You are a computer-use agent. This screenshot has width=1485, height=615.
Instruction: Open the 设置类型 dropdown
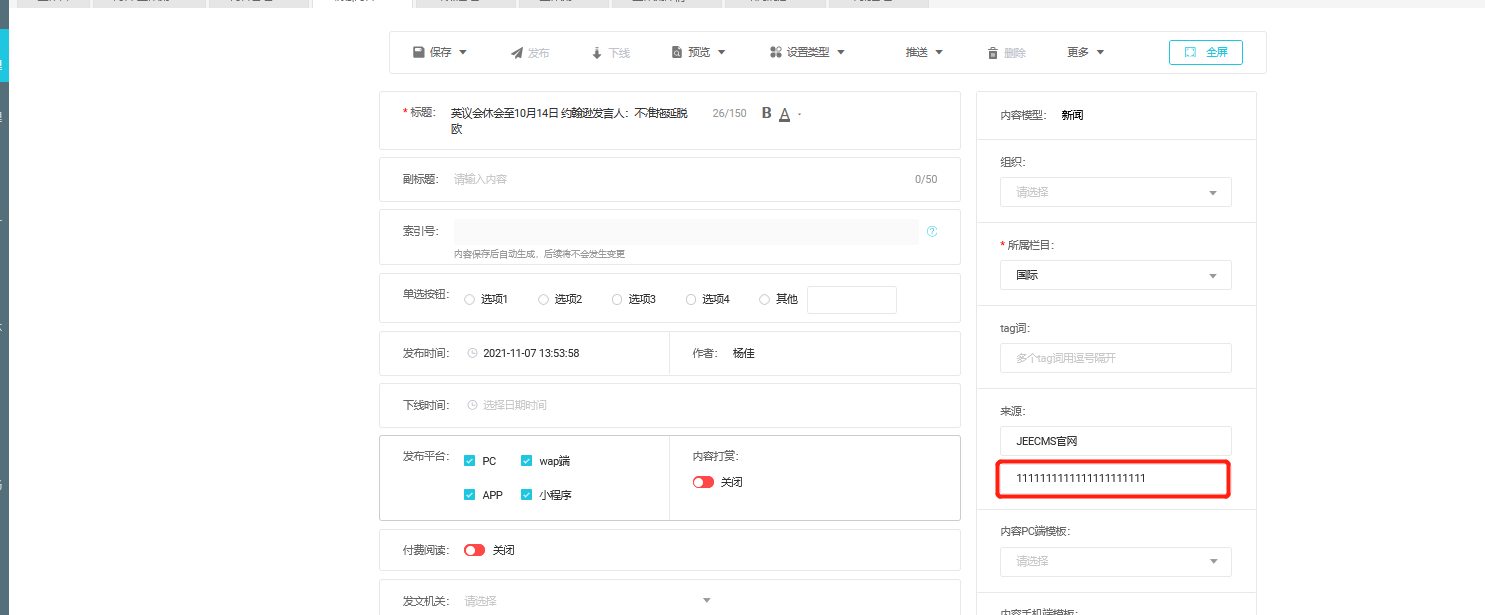[807, 52]
